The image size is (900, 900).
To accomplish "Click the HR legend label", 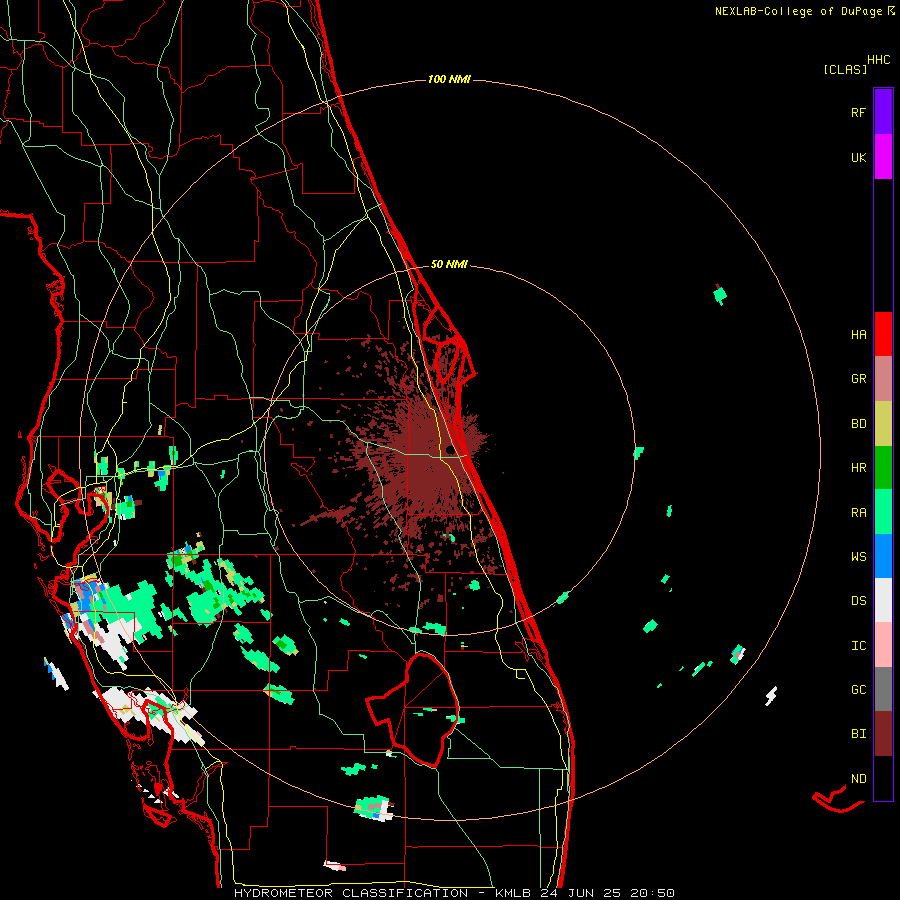I will 858,468.
